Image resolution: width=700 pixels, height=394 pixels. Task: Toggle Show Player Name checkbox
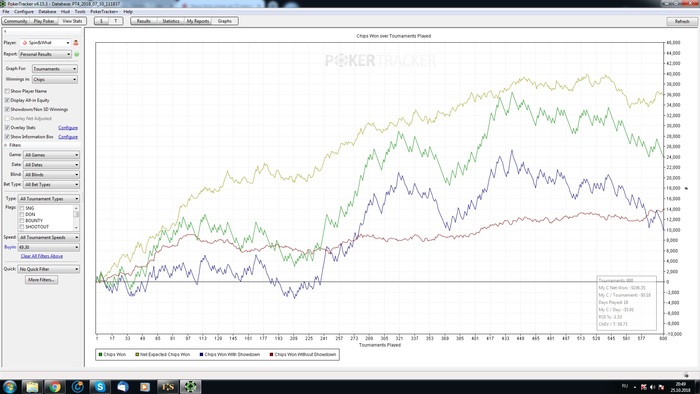pyautogui.click(x=7, y=91)
